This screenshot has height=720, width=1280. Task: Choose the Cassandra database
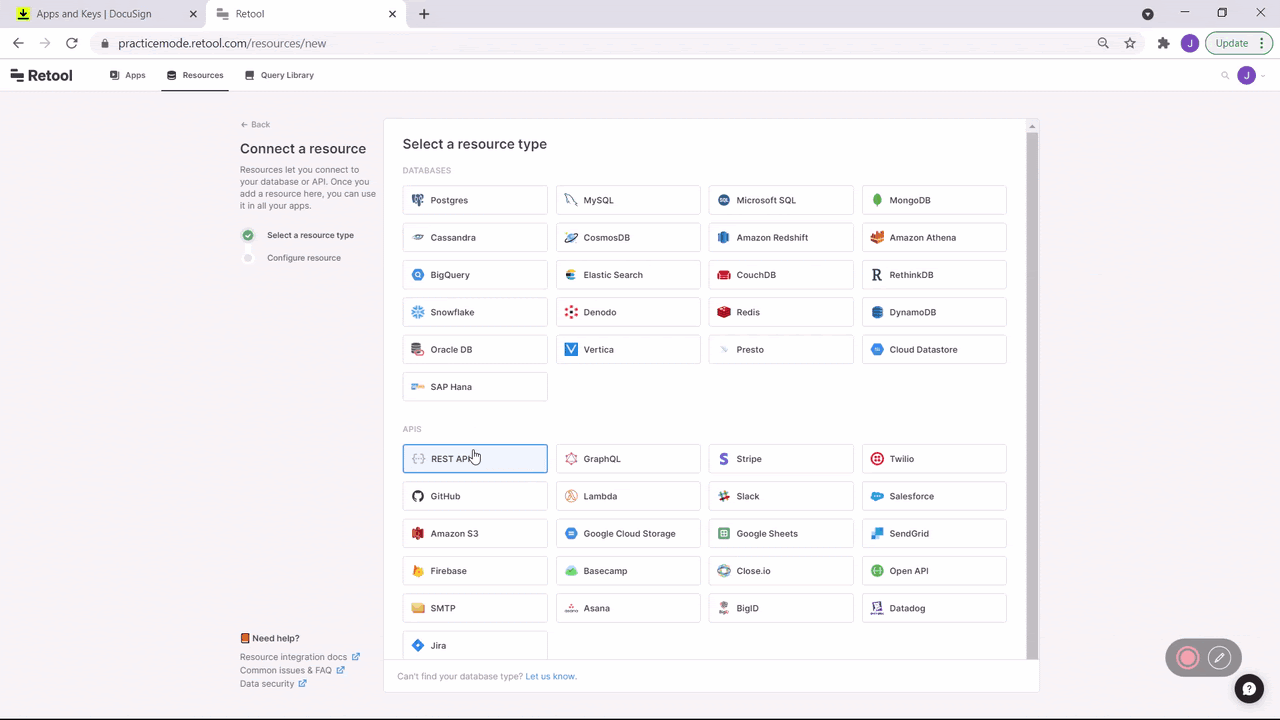(x=475, y=237)
